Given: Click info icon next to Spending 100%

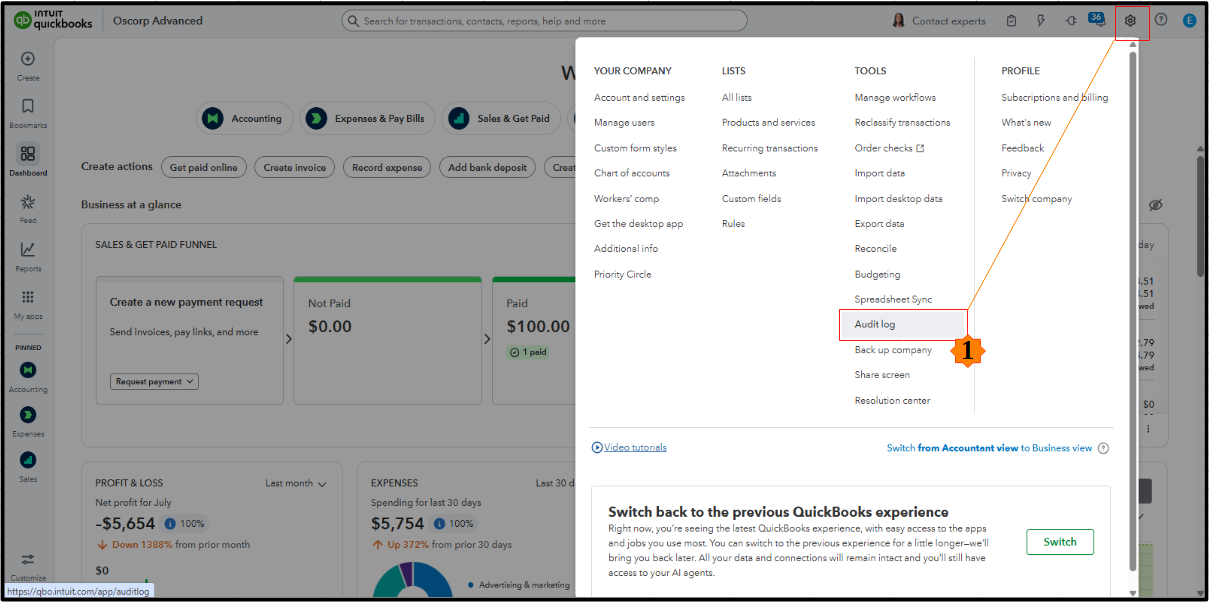Looking at the screenshot, I should pyautogui.click(x=439, y=523).
